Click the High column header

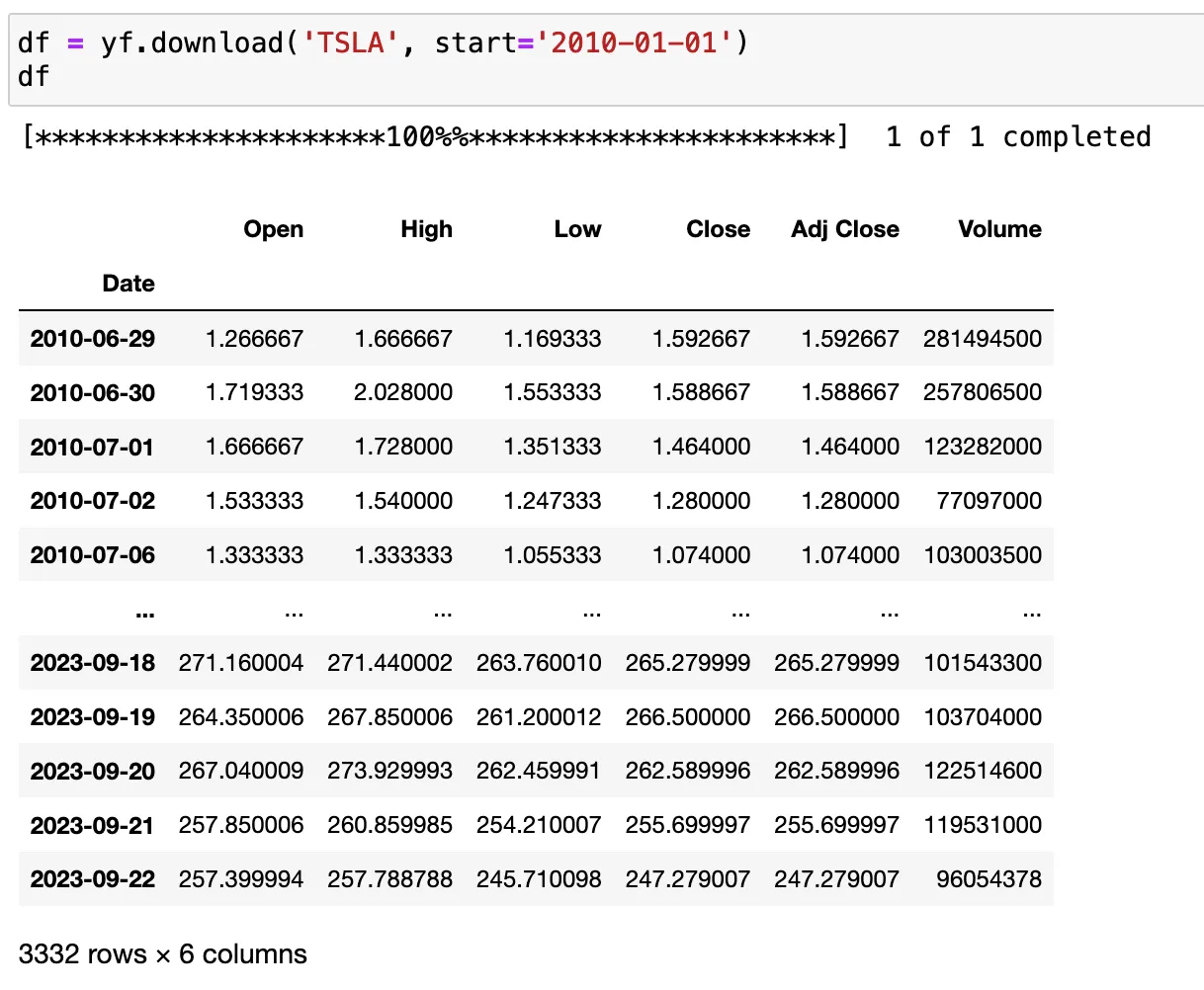click(x=427, y=229)
